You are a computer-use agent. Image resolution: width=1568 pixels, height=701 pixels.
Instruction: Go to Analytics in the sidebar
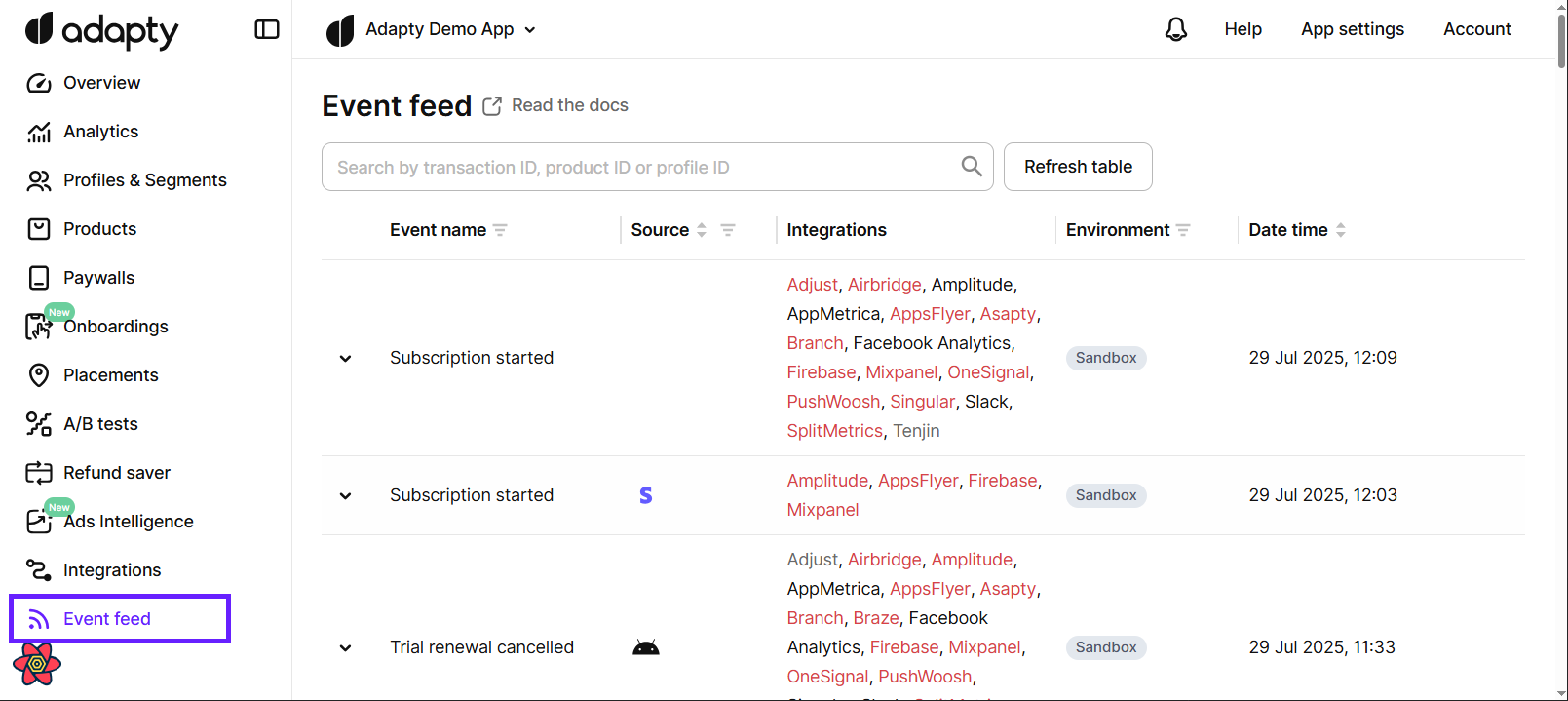(100, 132)
